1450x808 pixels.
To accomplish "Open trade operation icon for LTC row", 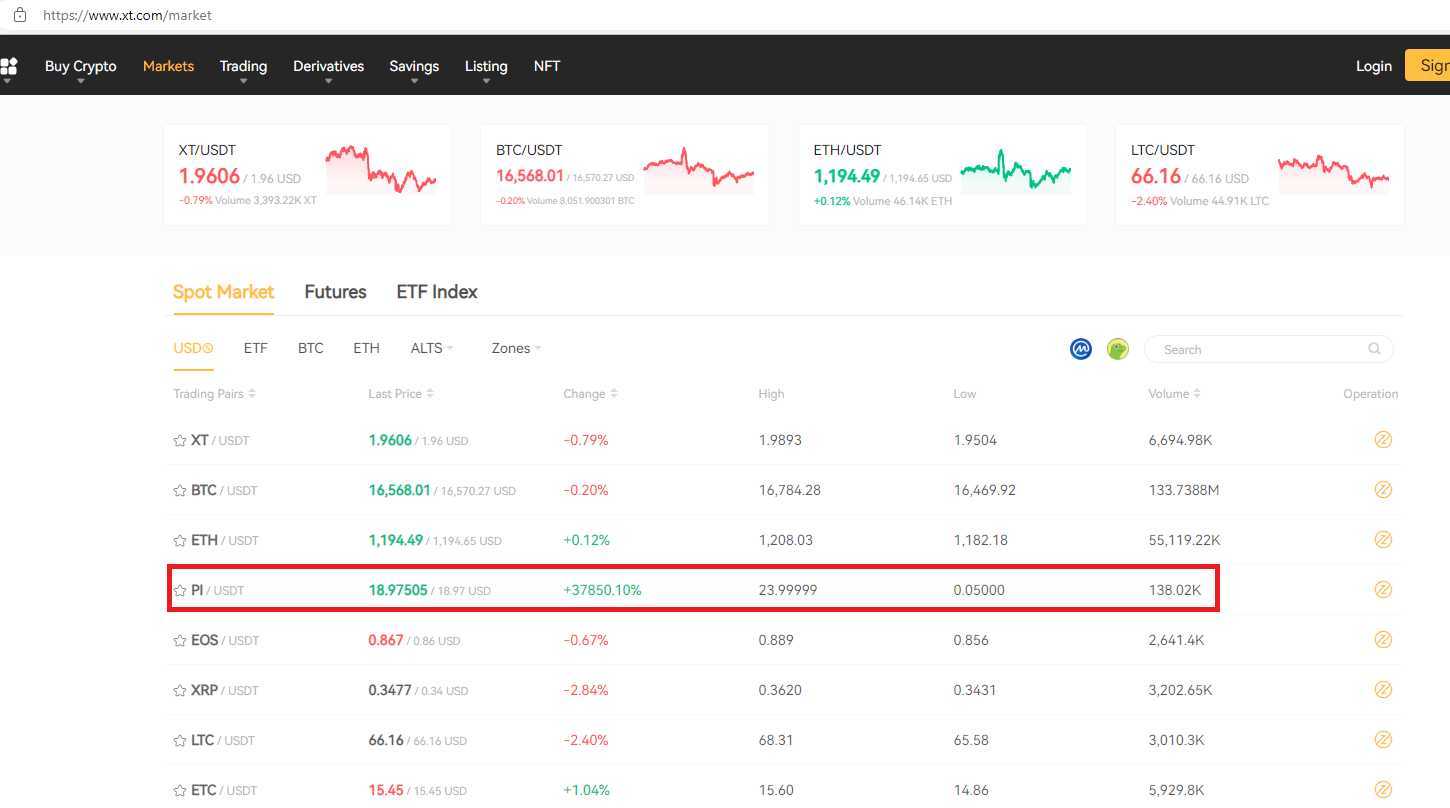I will (x=1383, y=739).
